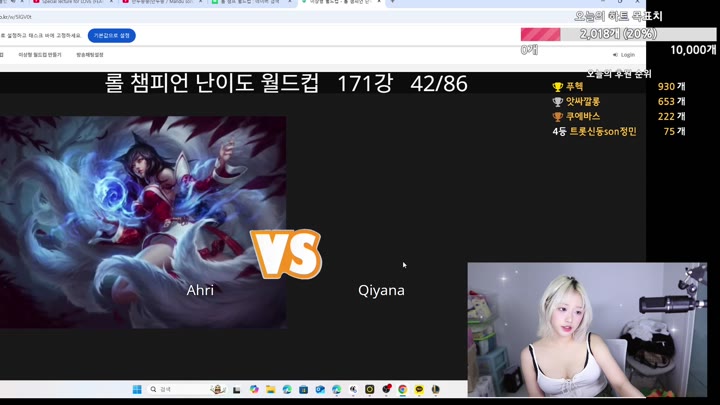Switch to the green Naver search tab
Image resolution: width=720 pixels, height=405 pixels.
pyautogui.click(x=252, y=2)
